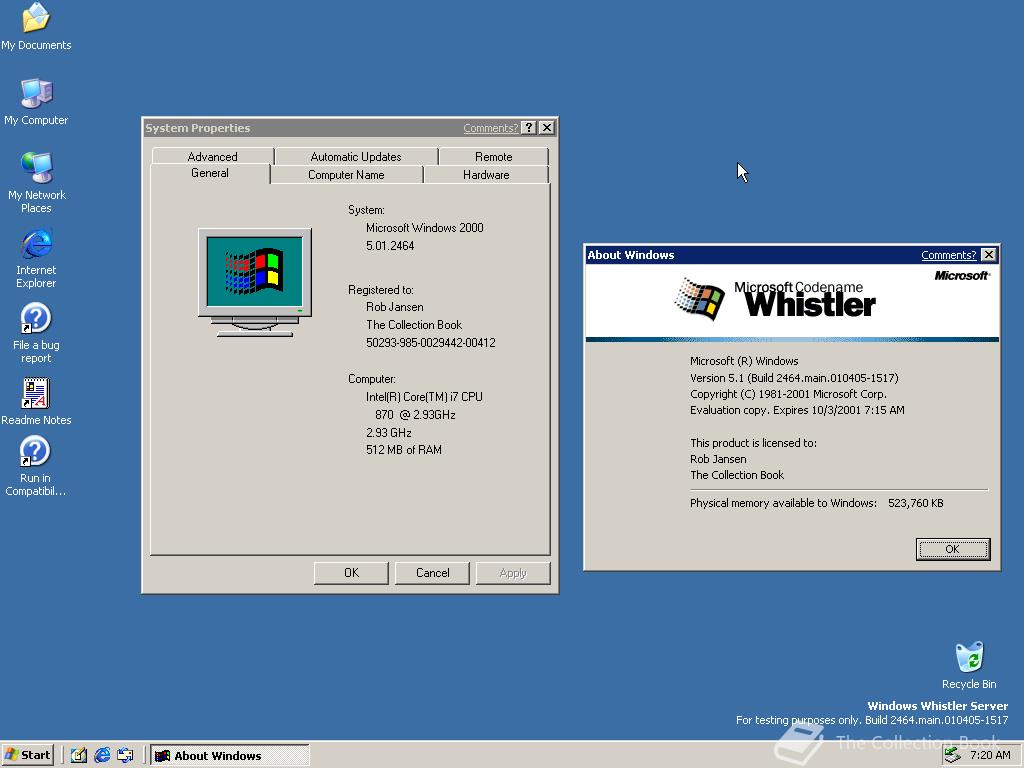Click The Collection Book in About Windows
The width and height of the screenshot is (1024, 768).
click(x=737, y=475)
